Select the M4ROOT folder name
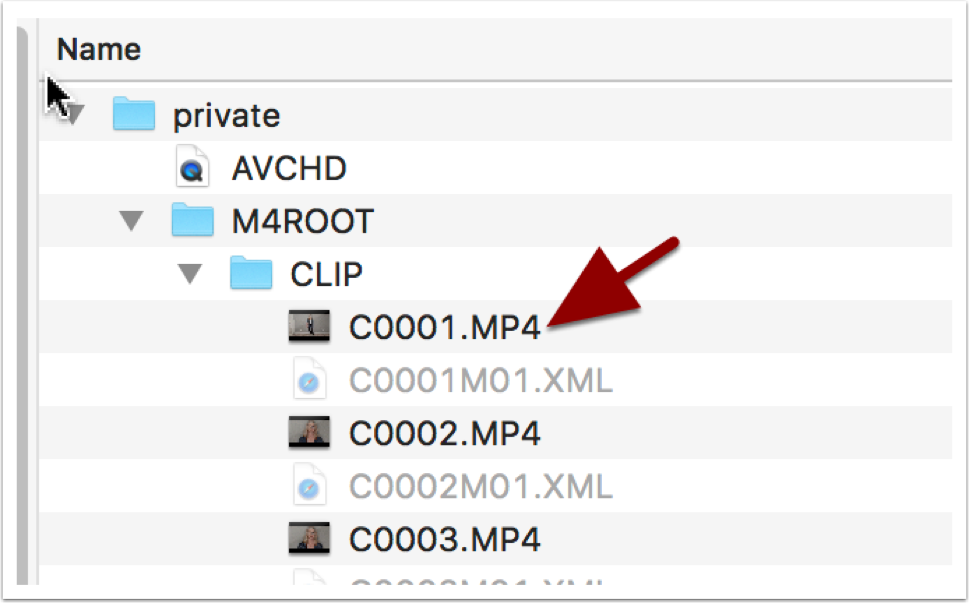 [x=303, y=222]
